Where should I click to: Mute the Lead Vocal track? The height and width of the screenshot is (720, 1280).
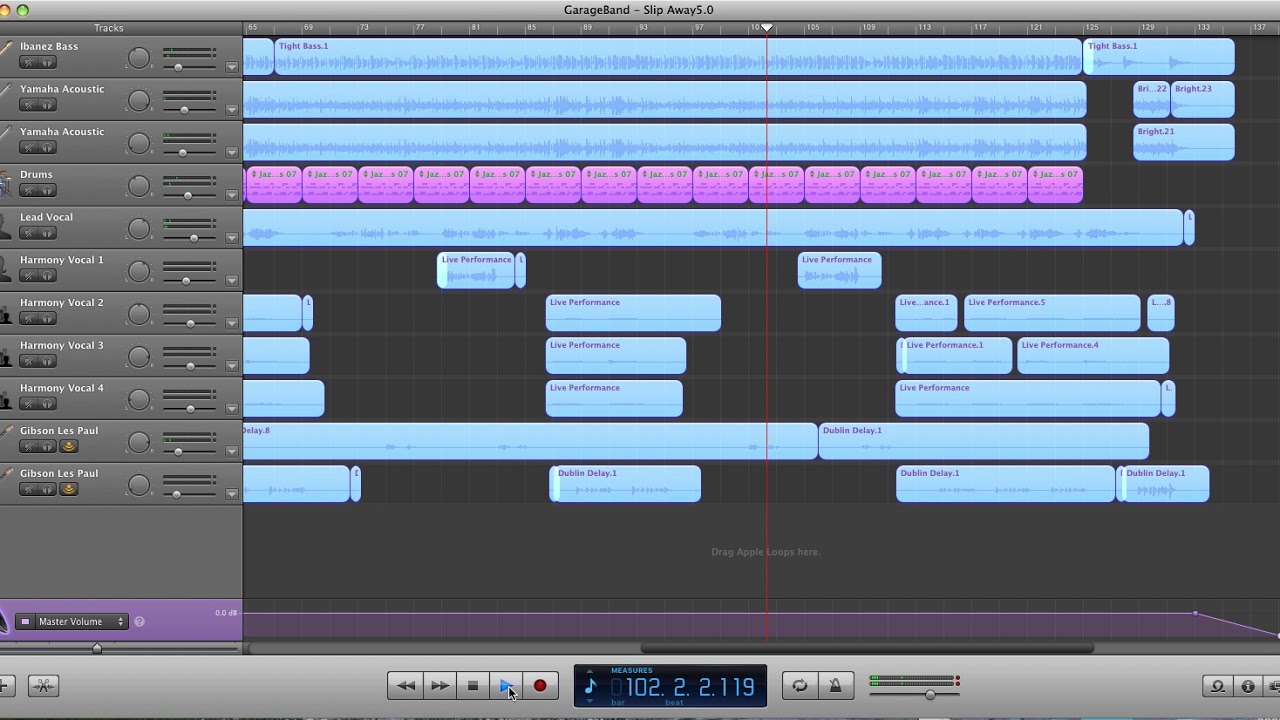[28, 234]
